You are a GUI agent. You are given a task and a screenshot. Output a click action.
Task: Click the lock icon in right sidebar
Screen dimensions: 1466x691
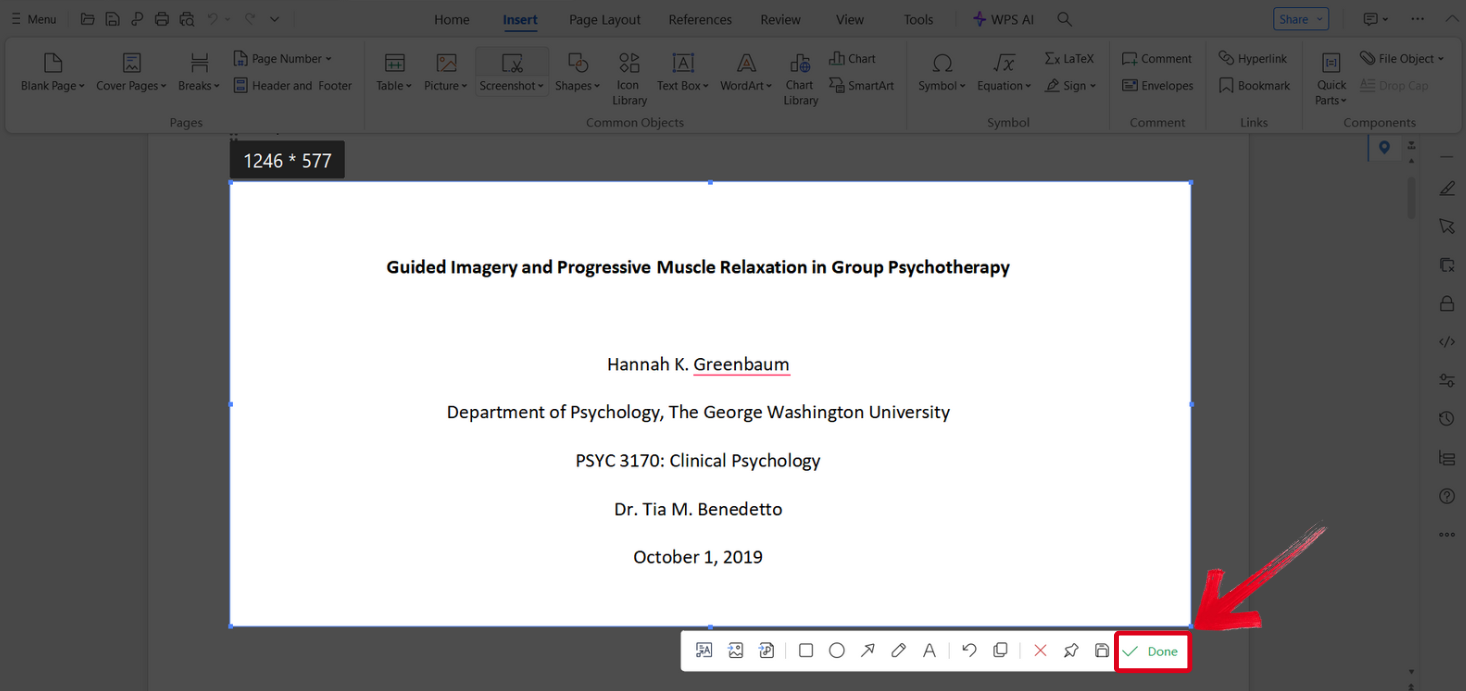tap(1447, 303)
